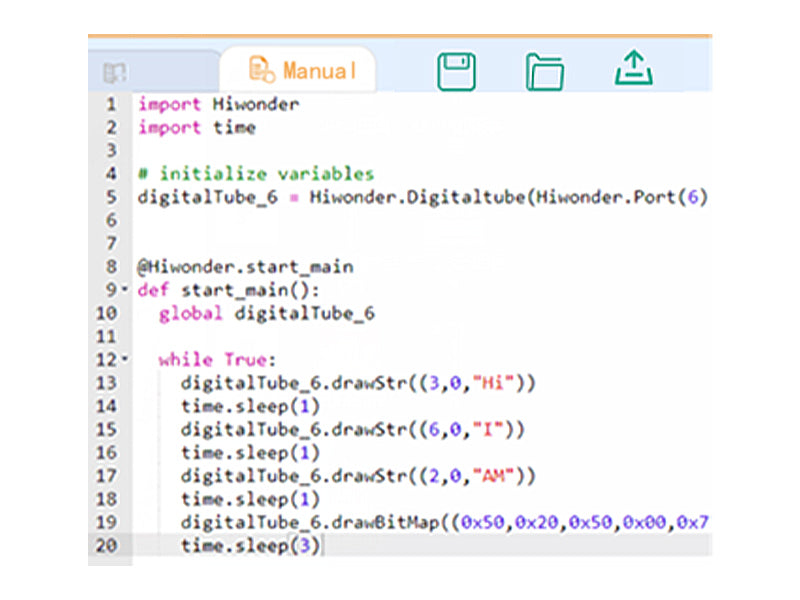Switch to the Manual tab
The image size is (800, 600).
(315, 70)
